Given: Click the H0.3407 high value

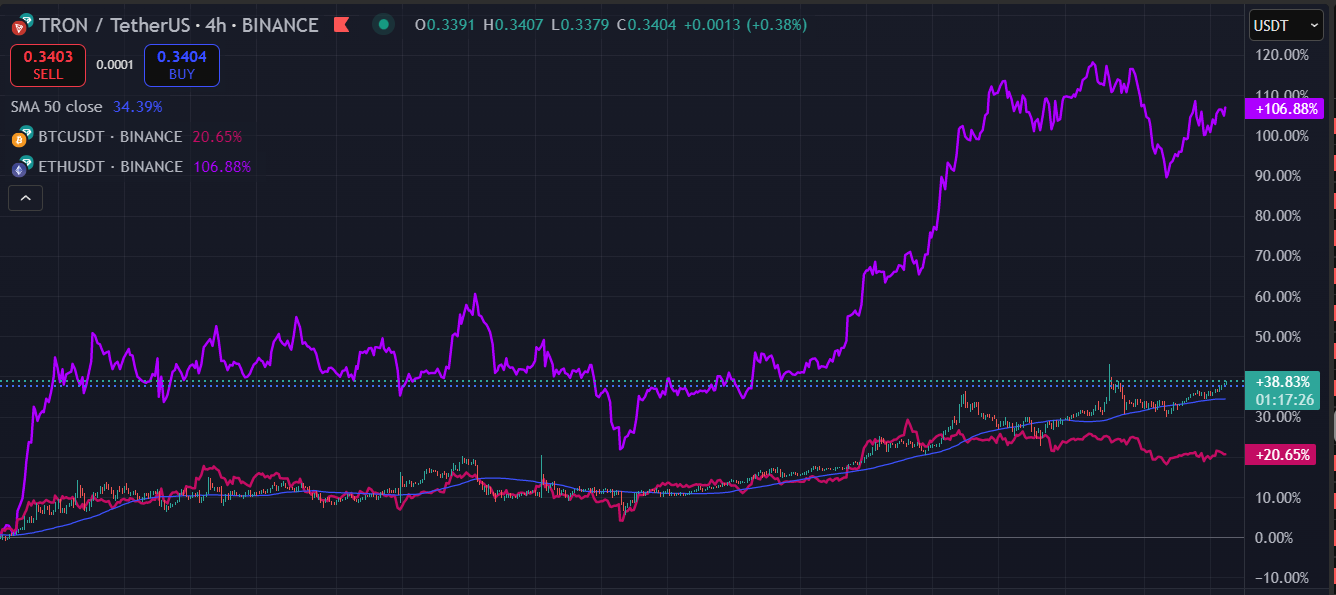Looking at the screenshot, I should [x=513, y=24].
